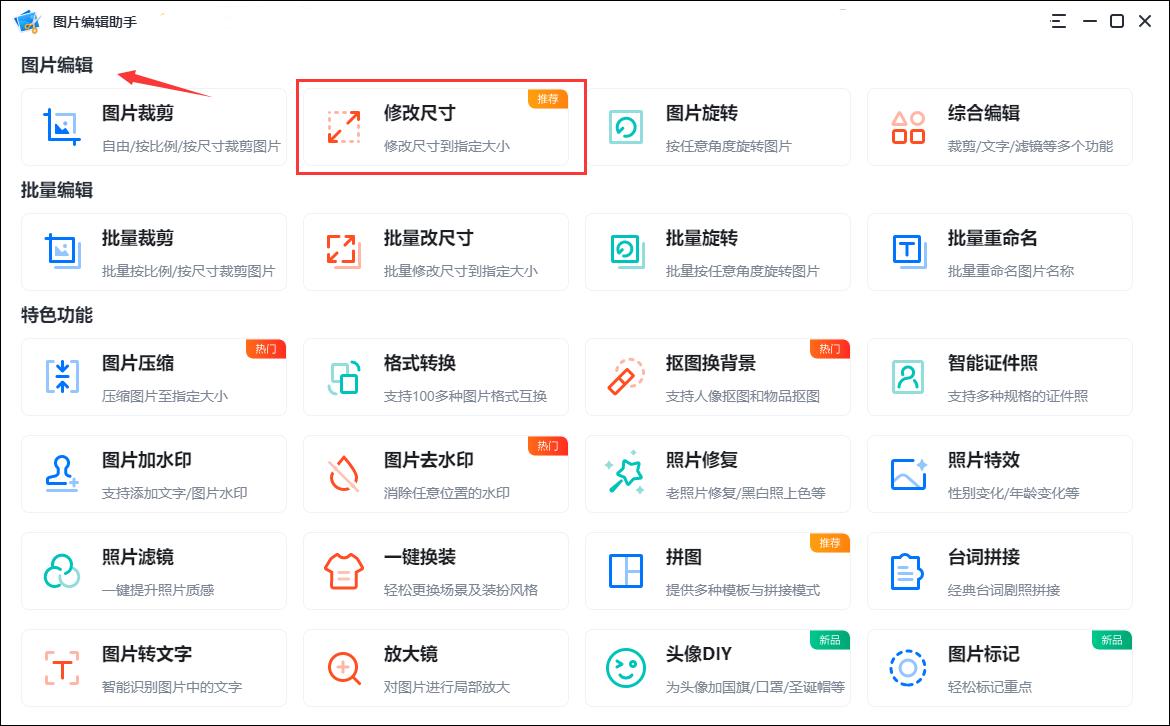
Task: Launch 综合编辑 comprehensive editing
Action: [1000, 127]
